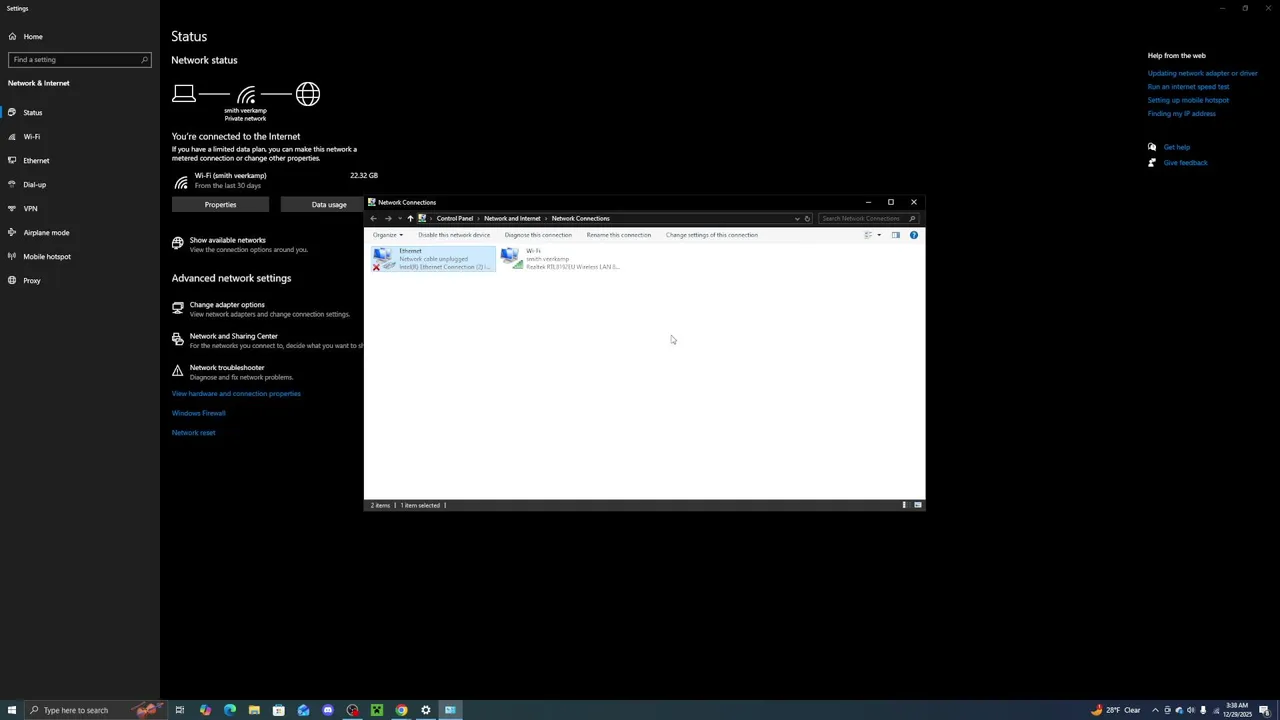Show hidden system tray icons
The height and width of the screenshot is (720, 1280).
click(1155, 710)
